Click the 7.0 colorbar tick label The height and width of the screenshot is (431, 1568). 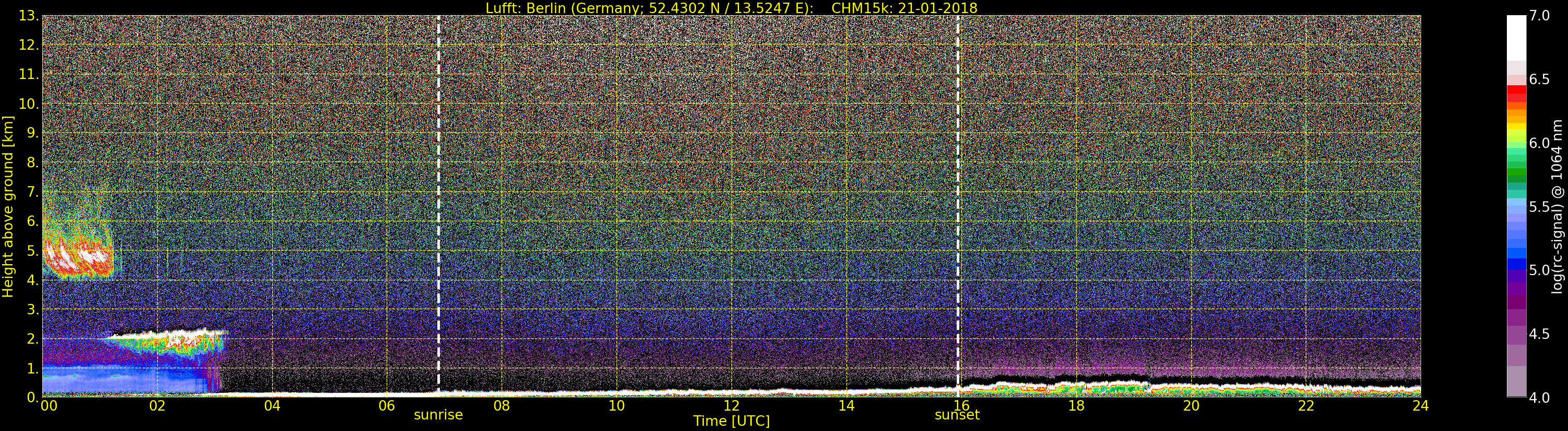[x=1540, y=16]
